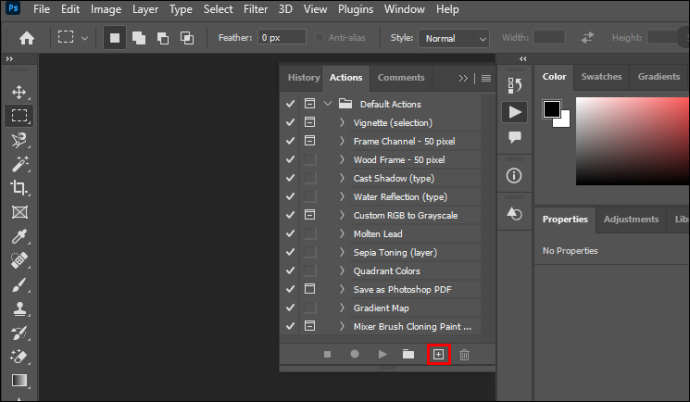The height and width of the screenshot is (402, 690).
Task: Click the black foreground color swatch
Action: click(551, 110)
